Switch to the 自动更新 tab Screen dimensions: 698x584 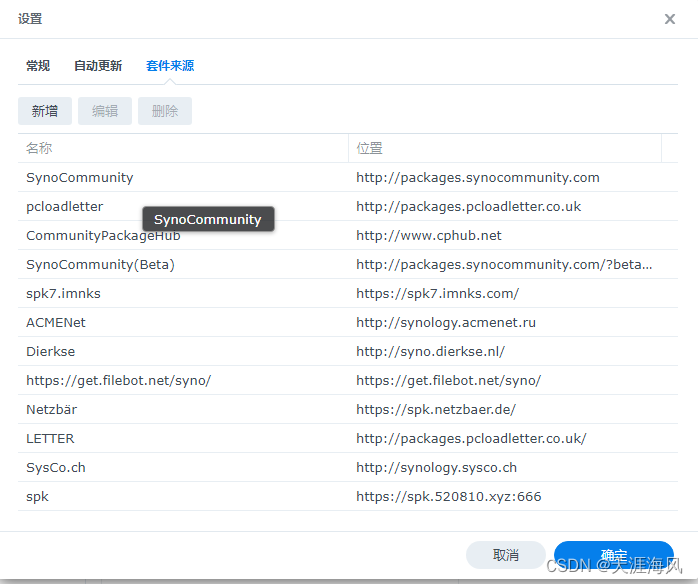98,66
